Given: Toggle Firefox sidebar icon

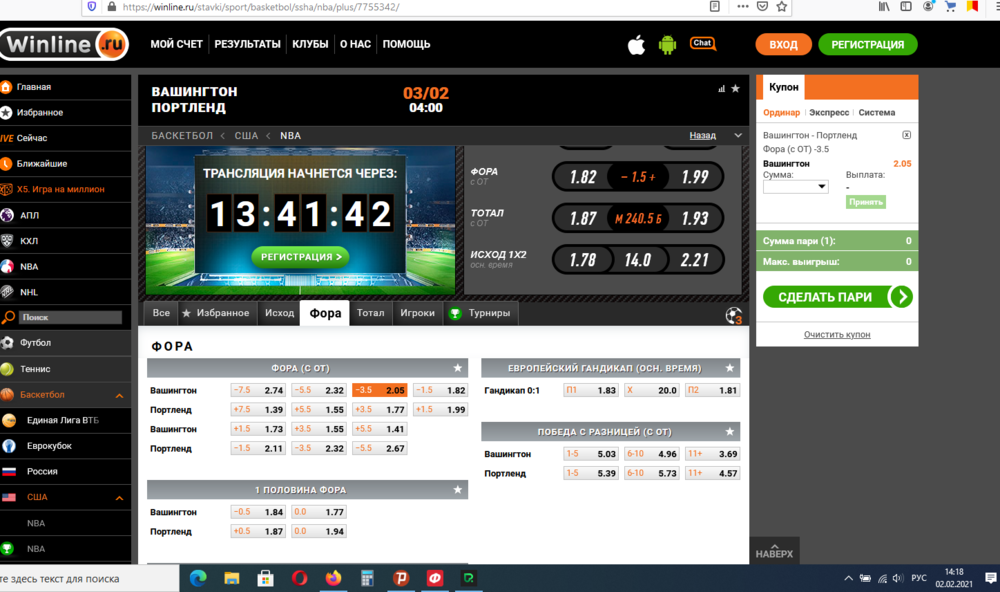Looking at the screenshot, I should point(906,6).
